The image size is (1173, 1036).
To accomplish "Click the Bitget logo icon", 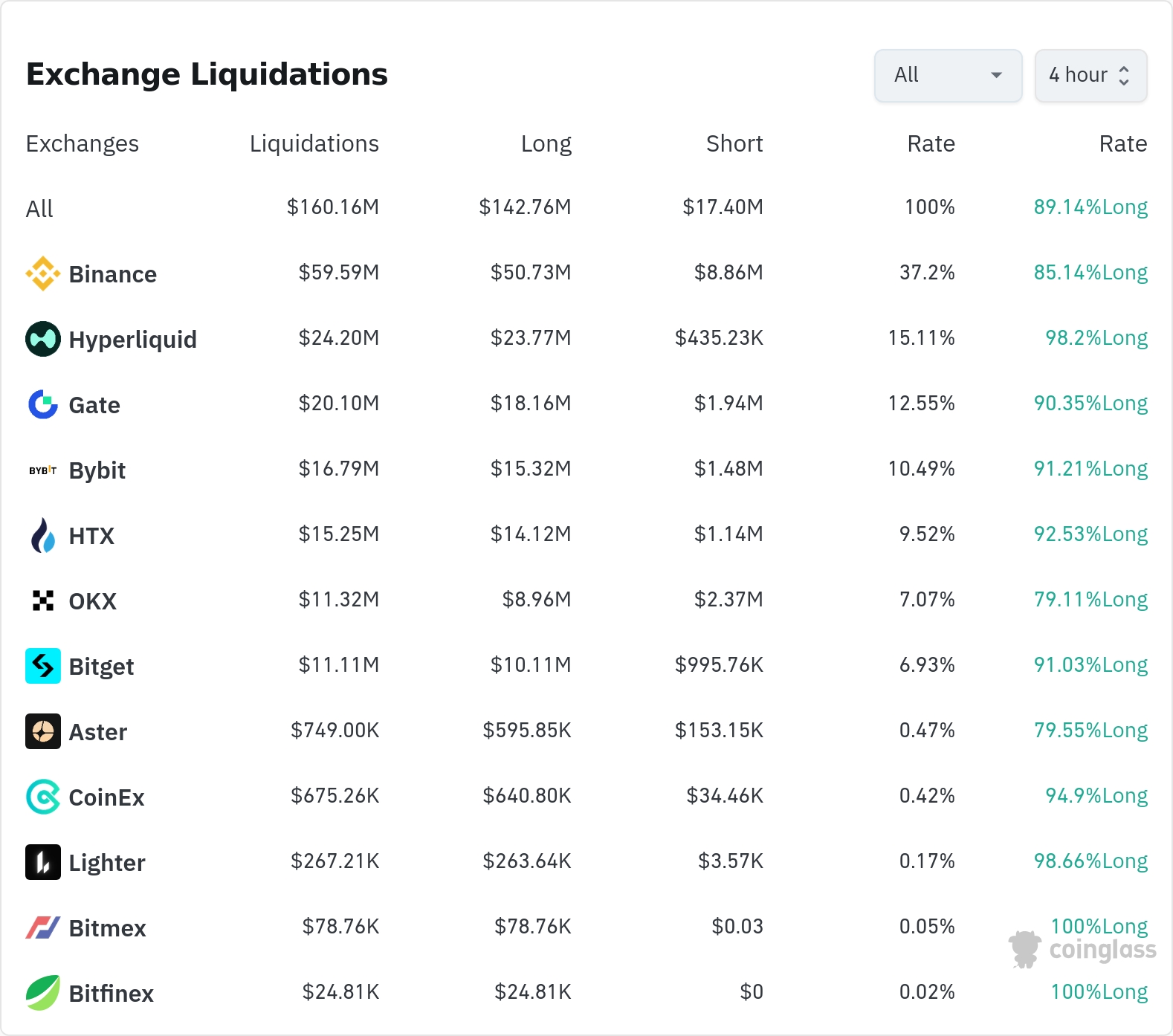I will (x=43, y=666).
